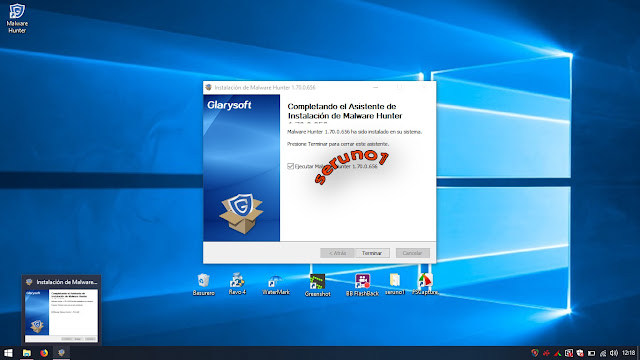Viewport: 640px width, 360px height.
Task: Open the network status tray icon
Action: (603, 353)
